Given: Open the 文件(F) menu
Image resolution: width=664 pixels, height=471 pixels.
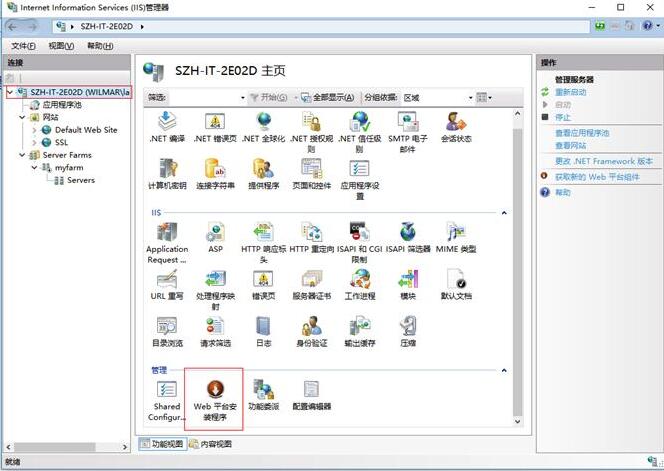Looking at the screenshot, I should (x=23, y=46).
